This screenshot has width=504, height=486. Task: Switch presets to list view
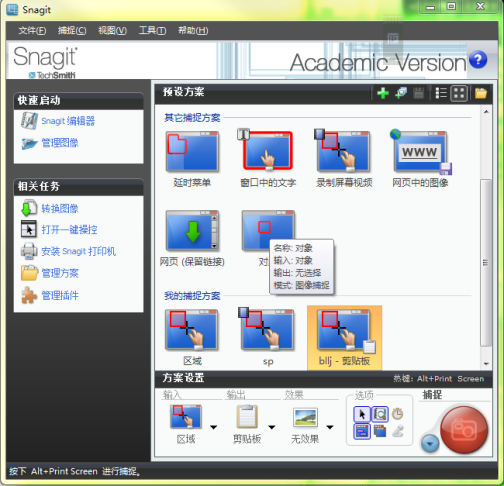441,93
